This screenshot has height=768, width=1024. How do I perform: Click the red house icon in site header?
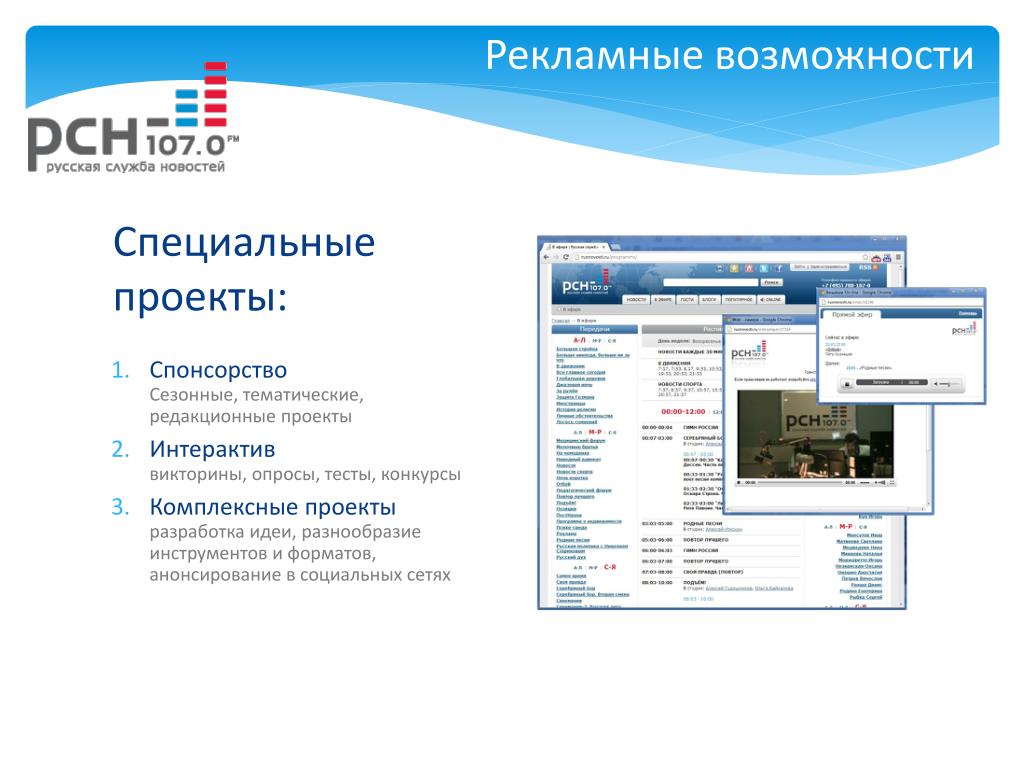coord(749,268)
